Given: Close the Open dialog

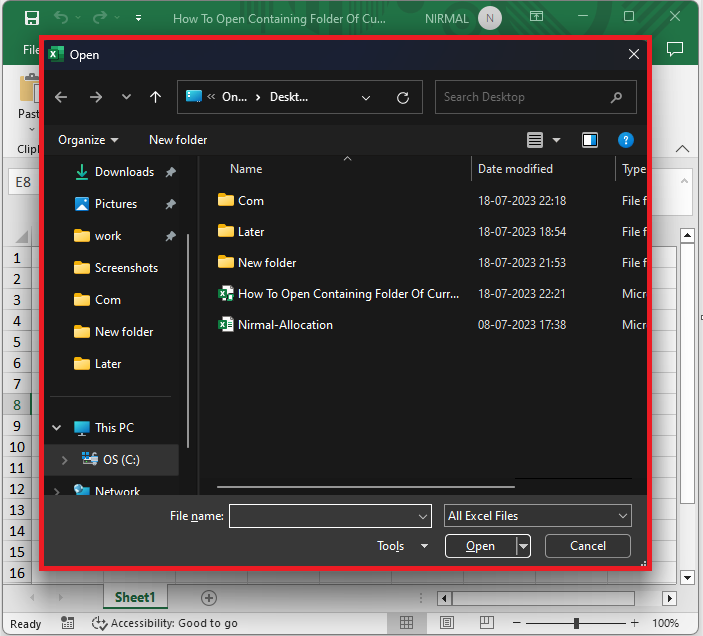Looking at the screenshot, I should click(x=634, y=55).
